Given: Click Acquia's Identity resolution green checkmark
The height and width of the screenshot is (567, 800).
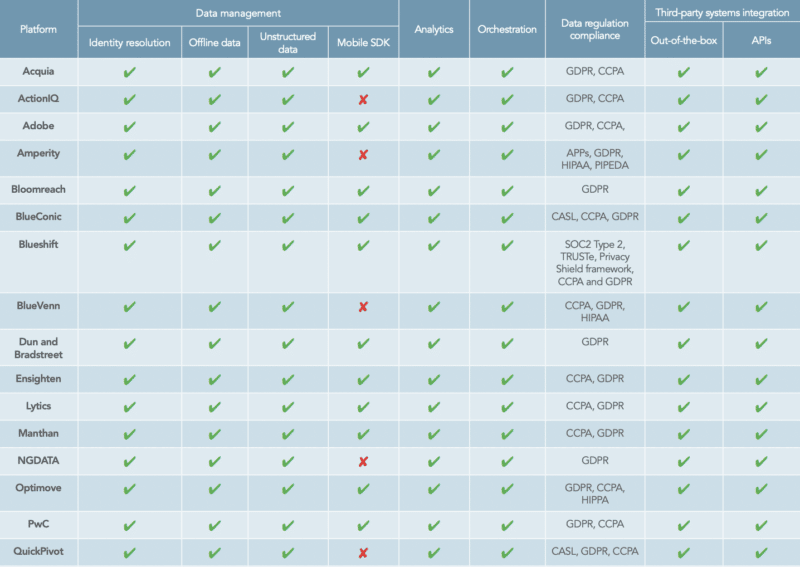Looking at the screenshot, I should coord(129,73).
